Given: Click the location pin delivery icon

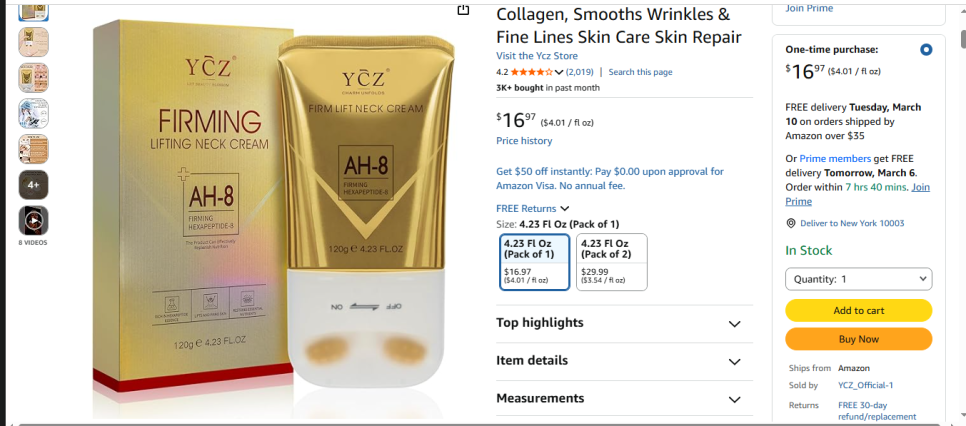Looking at the screenshot, I should 791,223.
